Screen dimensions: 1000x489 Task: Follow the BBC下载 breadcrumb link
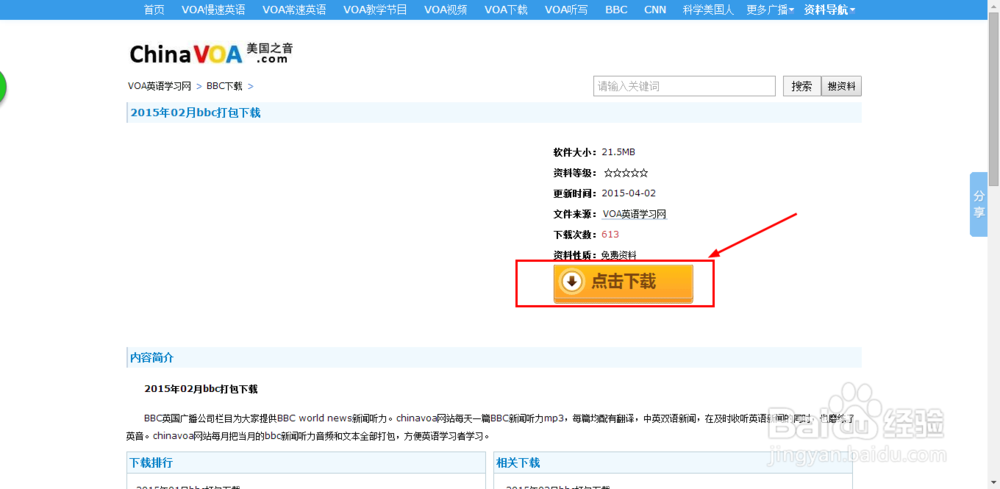pos(224,86)
